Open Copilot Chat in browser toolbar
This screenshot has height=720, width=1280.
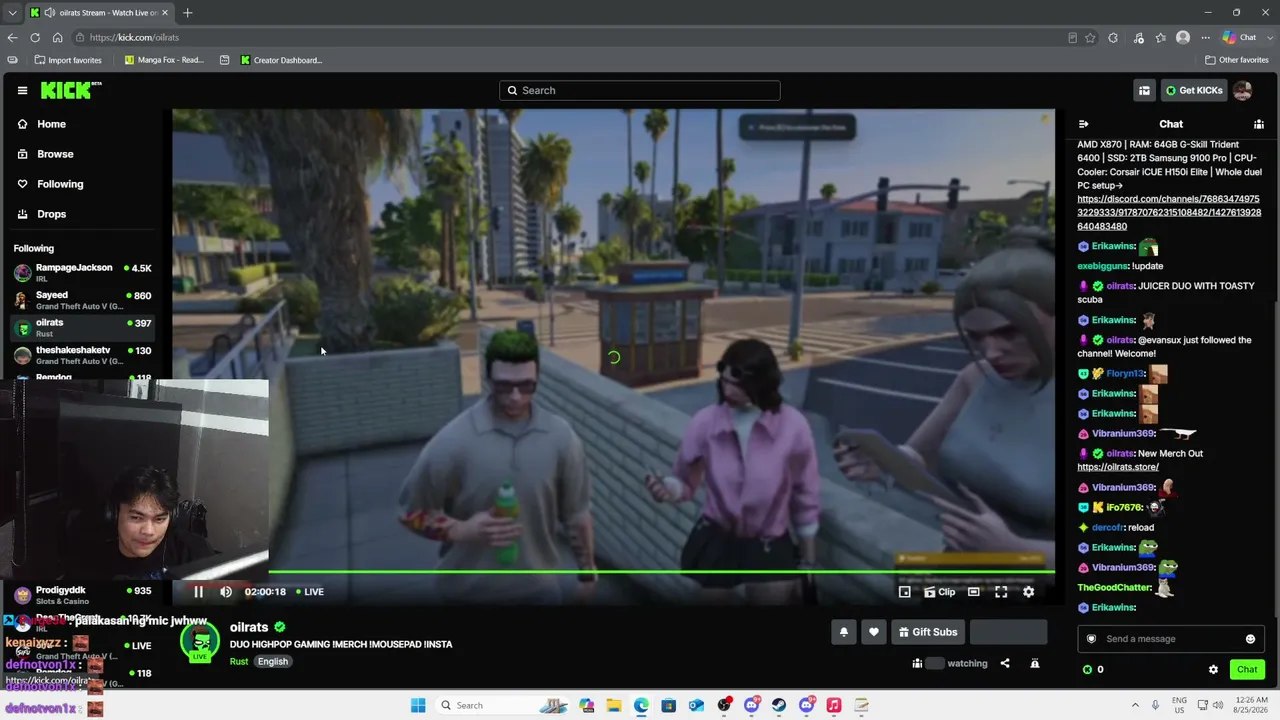(x=1240, y=38)
